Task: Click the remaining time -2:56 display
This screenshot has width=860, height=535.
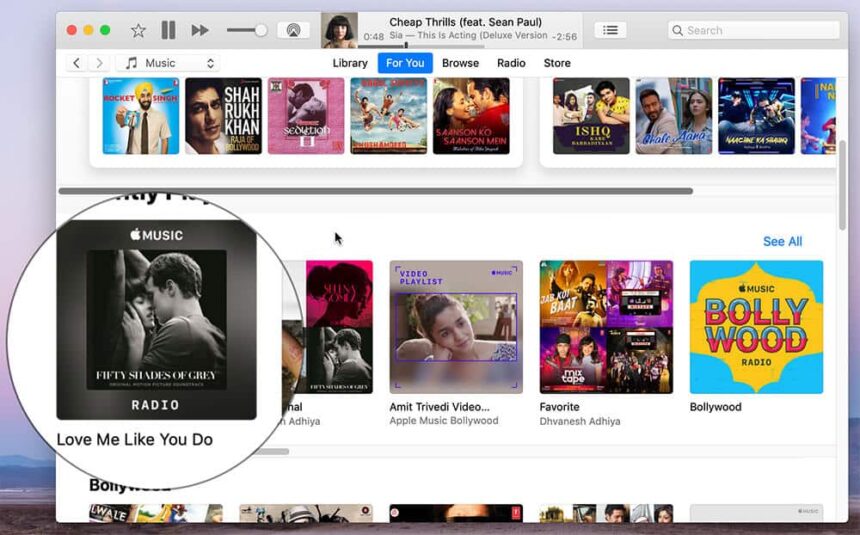Action: pos(563,37)
